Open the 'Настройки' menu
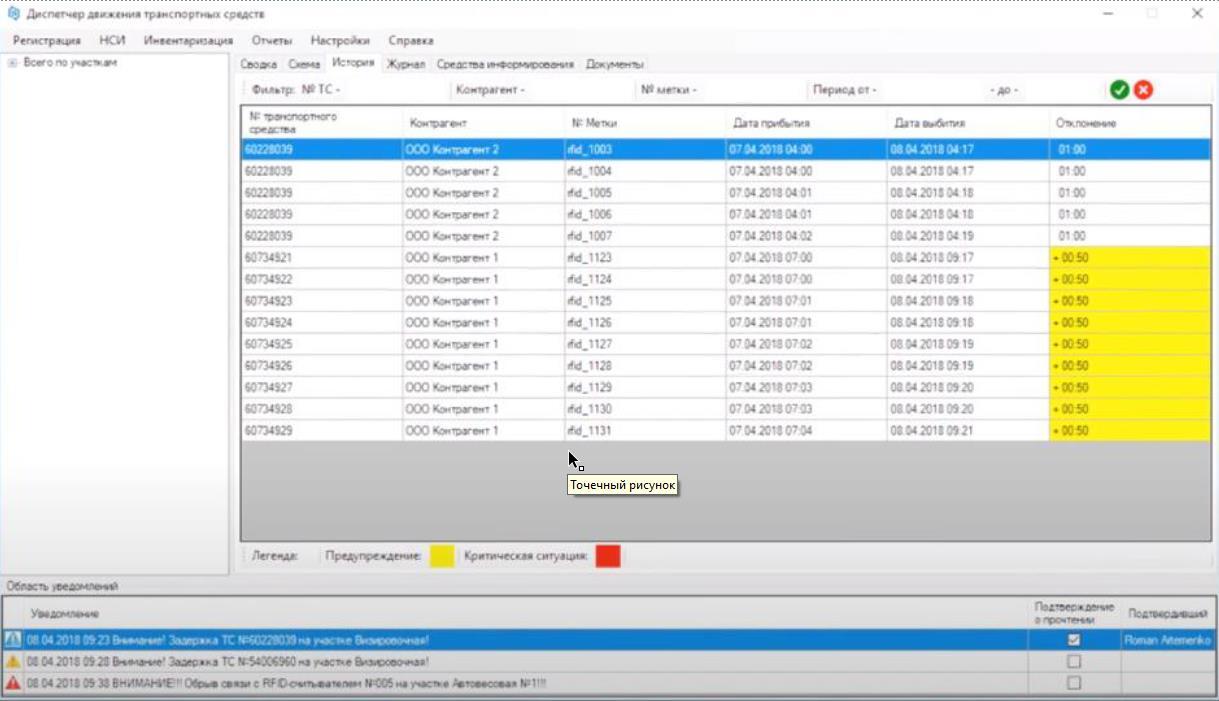 click(x=340, y=41)
